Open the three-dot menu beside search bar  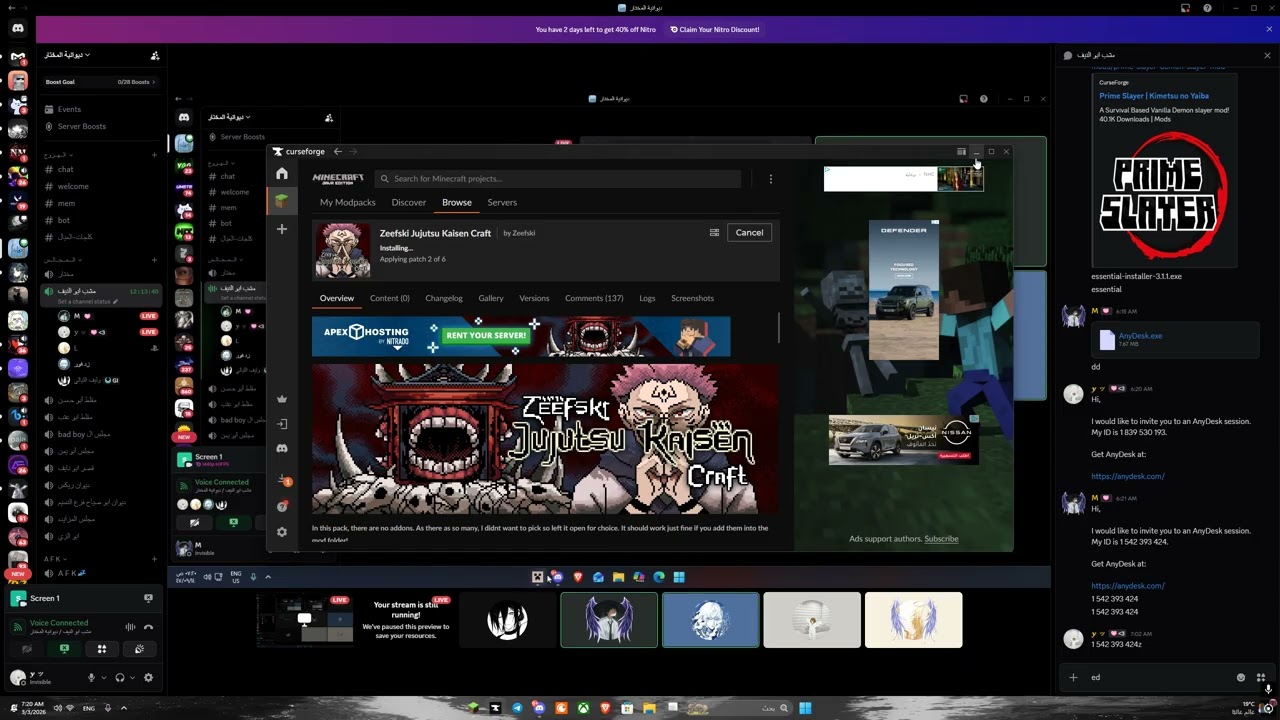[770, 179]
